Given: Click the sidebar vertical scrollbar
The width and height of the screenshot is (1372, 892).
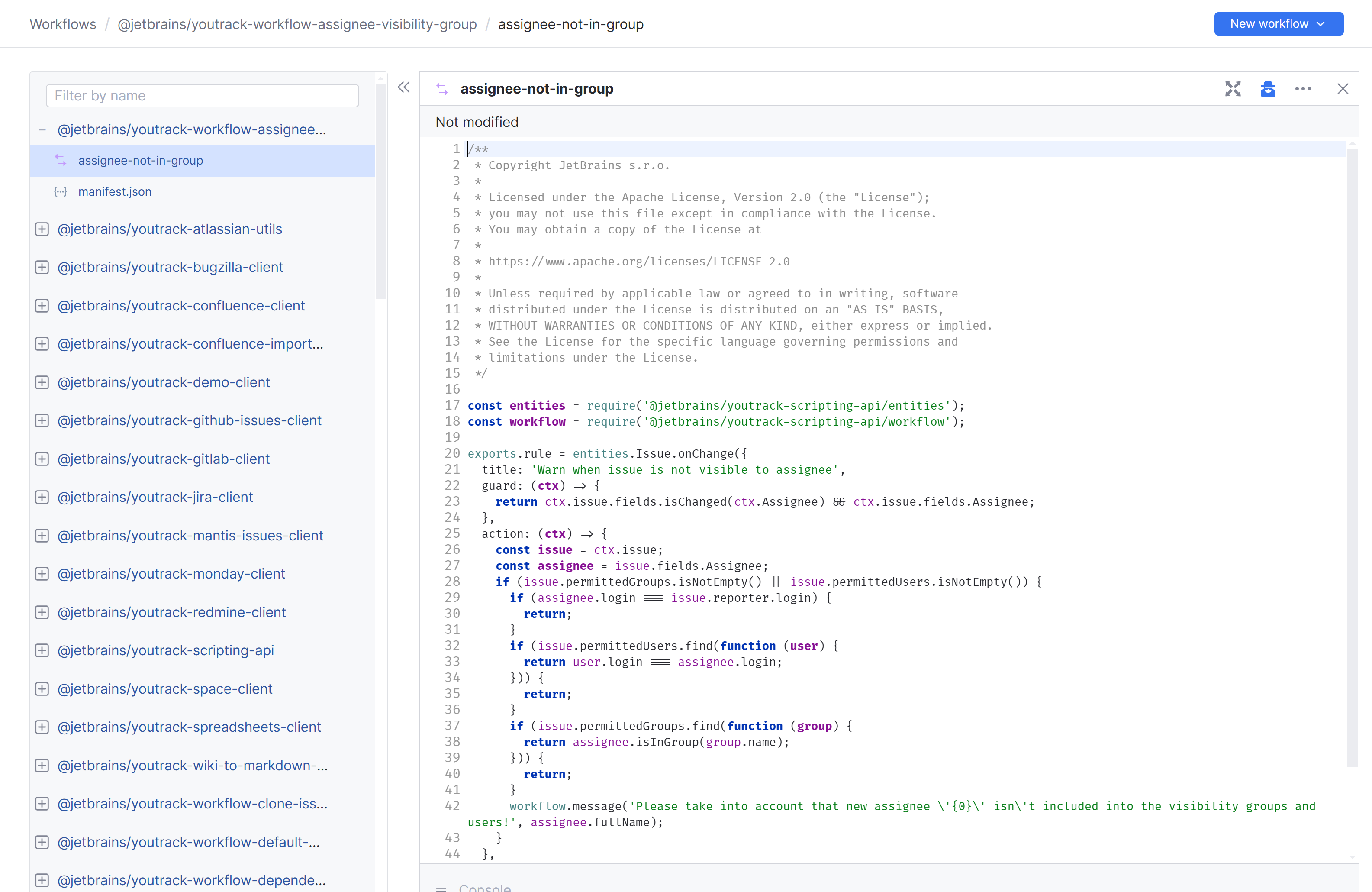Looking at the screenshot, I should [x=381, y=190].
